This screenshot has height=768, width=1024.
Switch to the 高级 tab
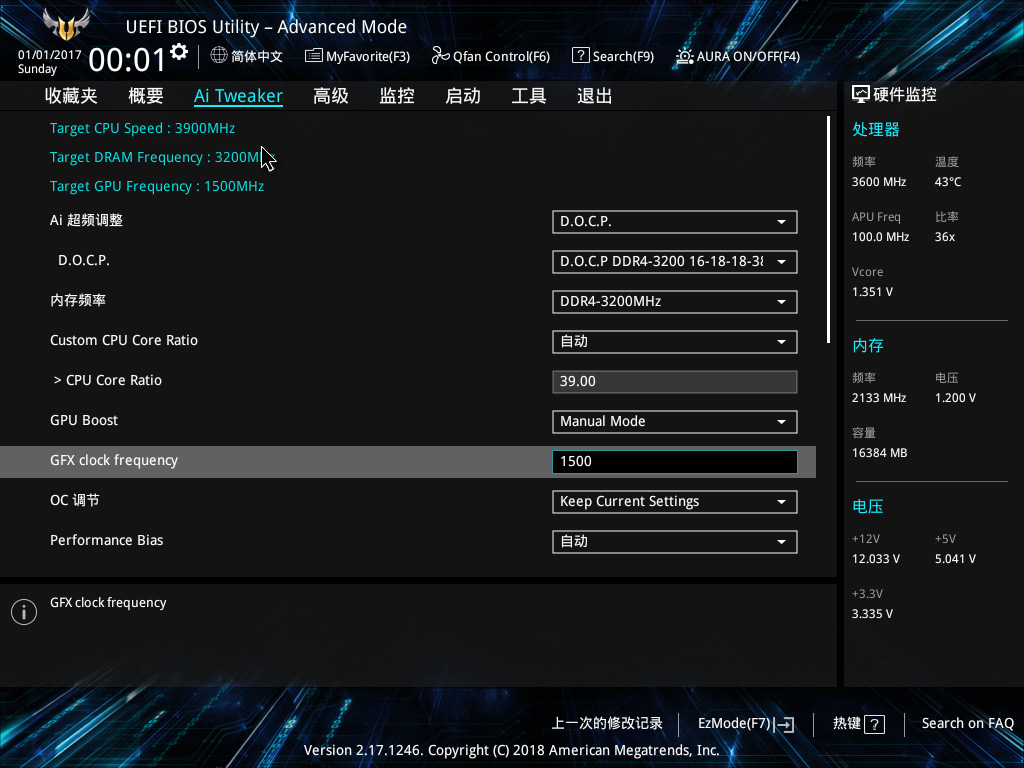pos(330,95)
